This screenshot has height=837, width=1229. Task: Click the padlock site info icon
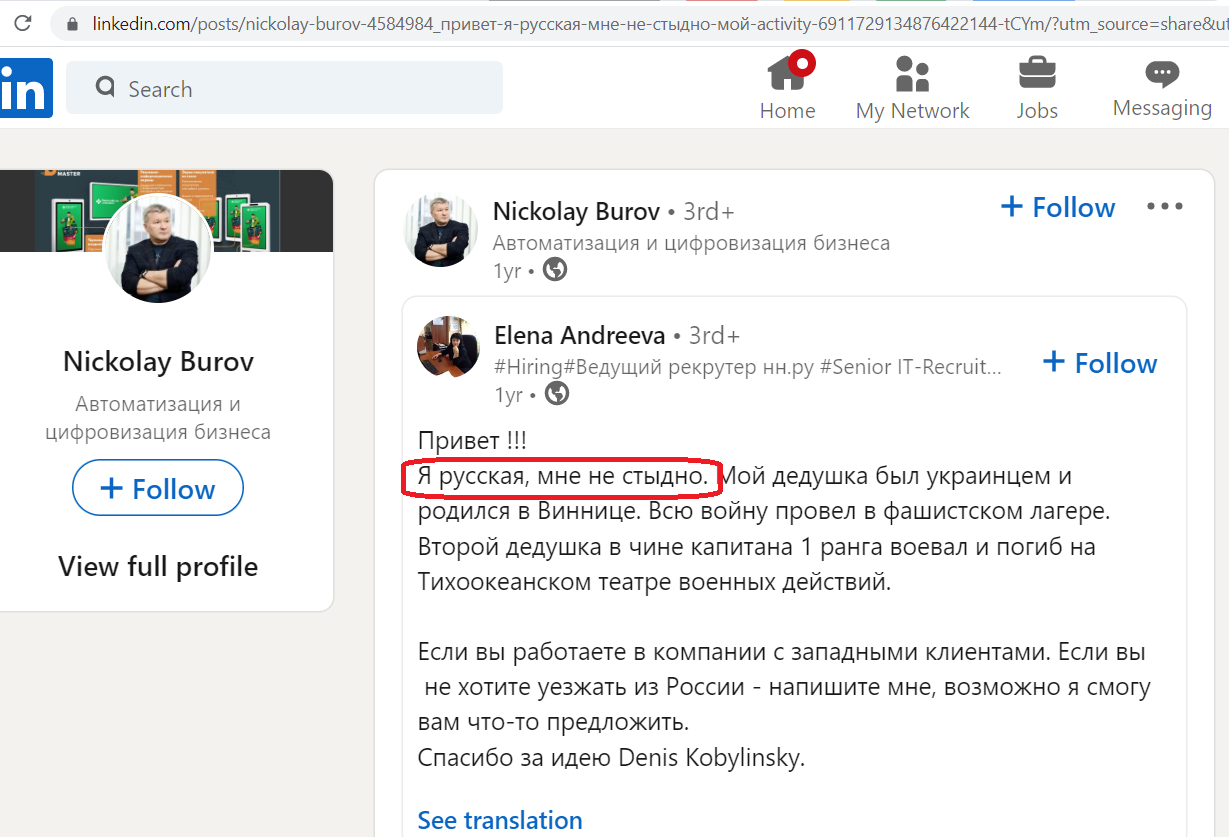(70, 23)
